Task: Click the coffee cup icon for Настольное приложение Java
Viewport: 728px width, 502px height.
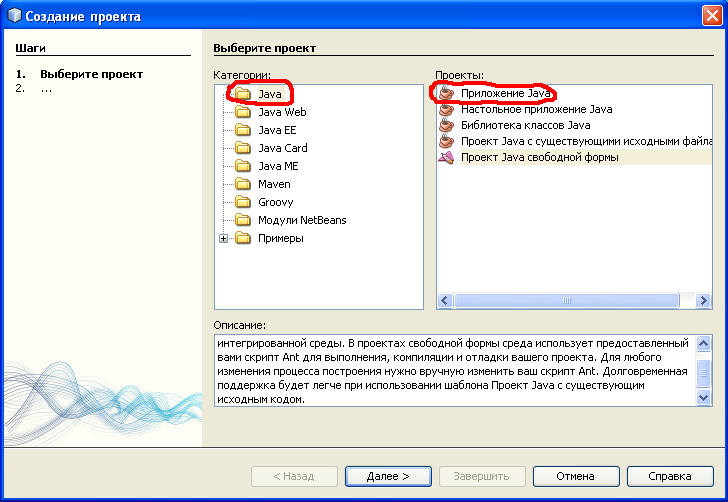Action: click(446, 109)
